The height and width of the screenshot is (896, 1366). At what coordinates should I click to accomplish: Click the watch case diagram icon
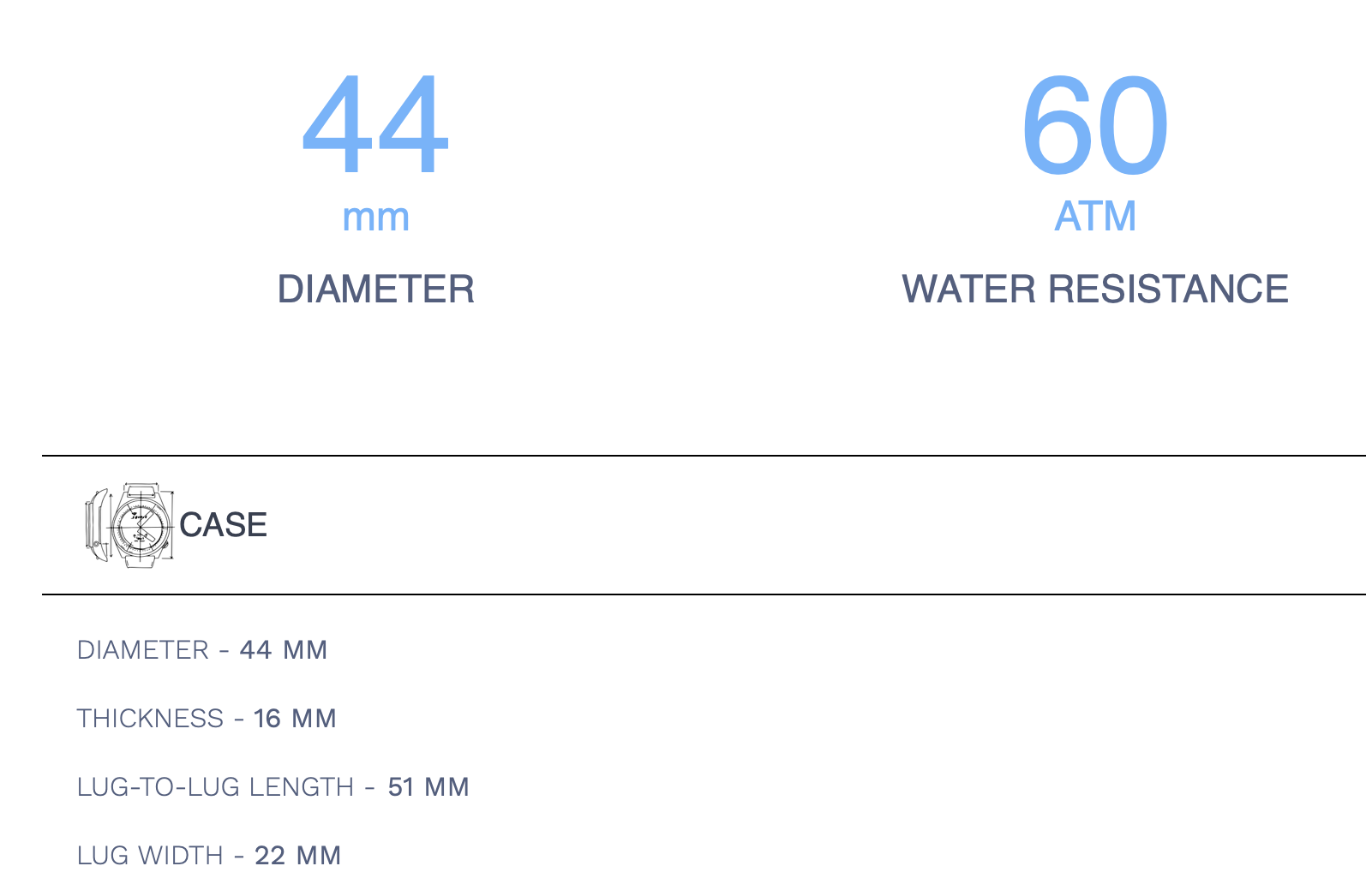129,524
